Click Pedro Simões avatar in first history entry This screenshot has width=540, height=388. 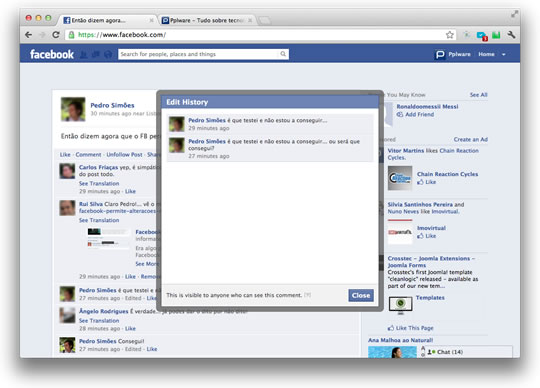click(176, 124)
